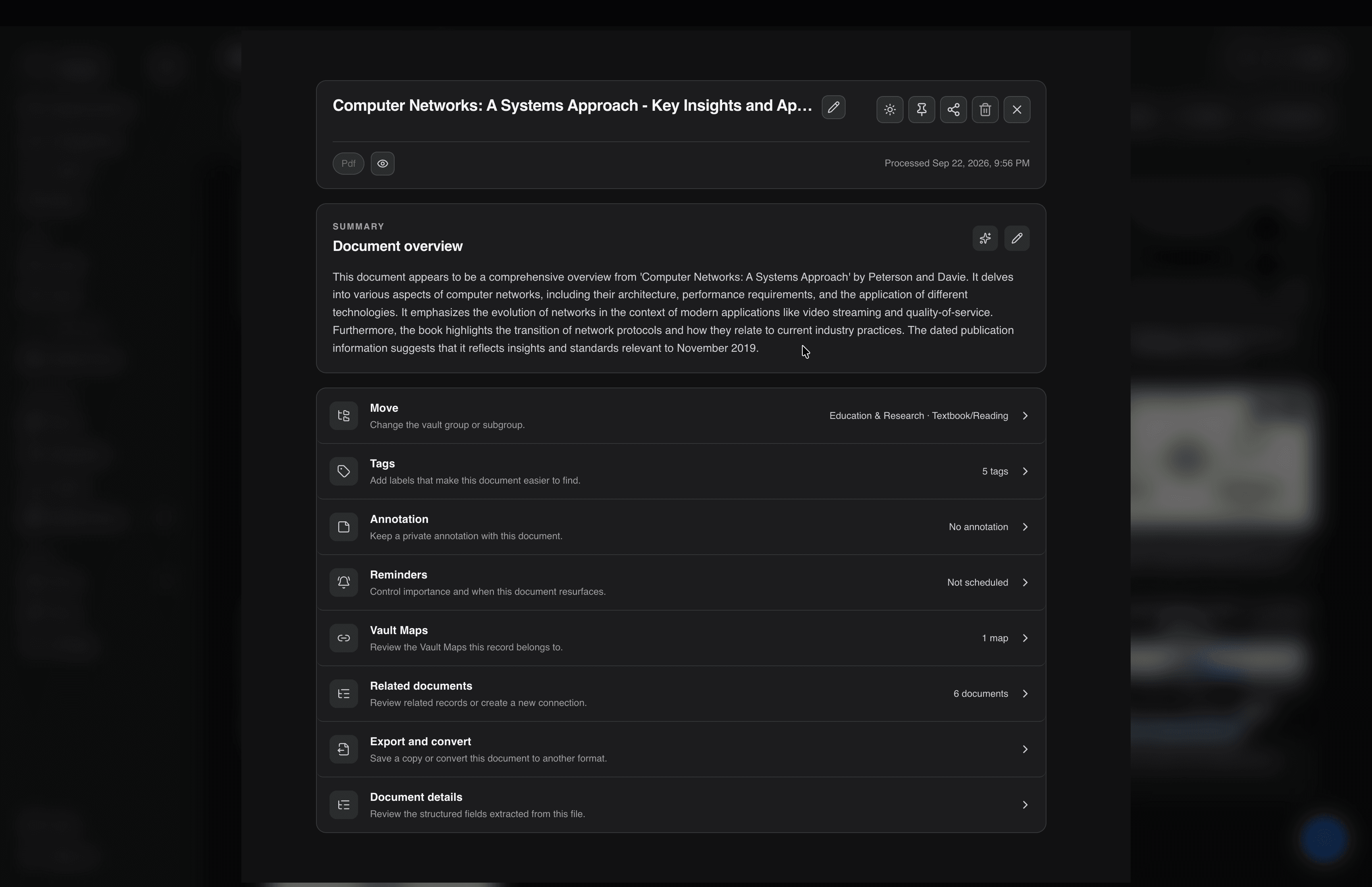The height and width of the screenshot is (887, 1372).
Task: Select Education & Research · Textbook/Reading value
Action: [918, 416]
